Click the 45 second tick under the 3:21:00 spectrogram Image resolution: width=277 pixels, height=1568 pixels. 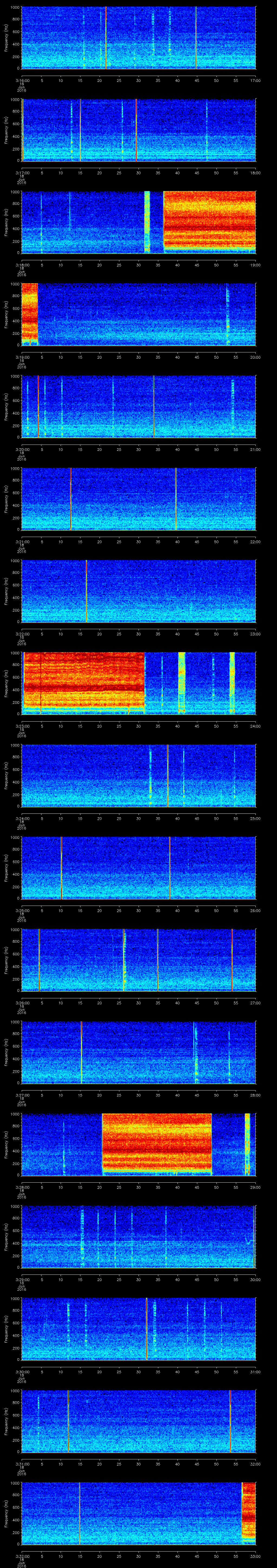click(x=197, y=542)
